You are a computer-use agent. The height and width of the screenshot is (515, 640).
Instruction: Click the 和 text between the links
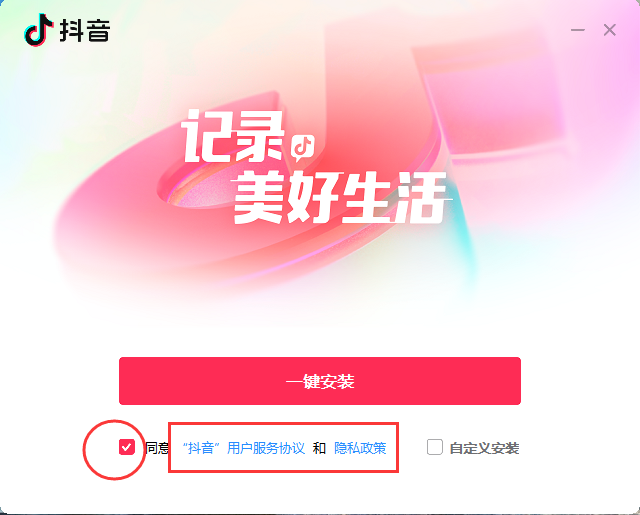point(319,448)
